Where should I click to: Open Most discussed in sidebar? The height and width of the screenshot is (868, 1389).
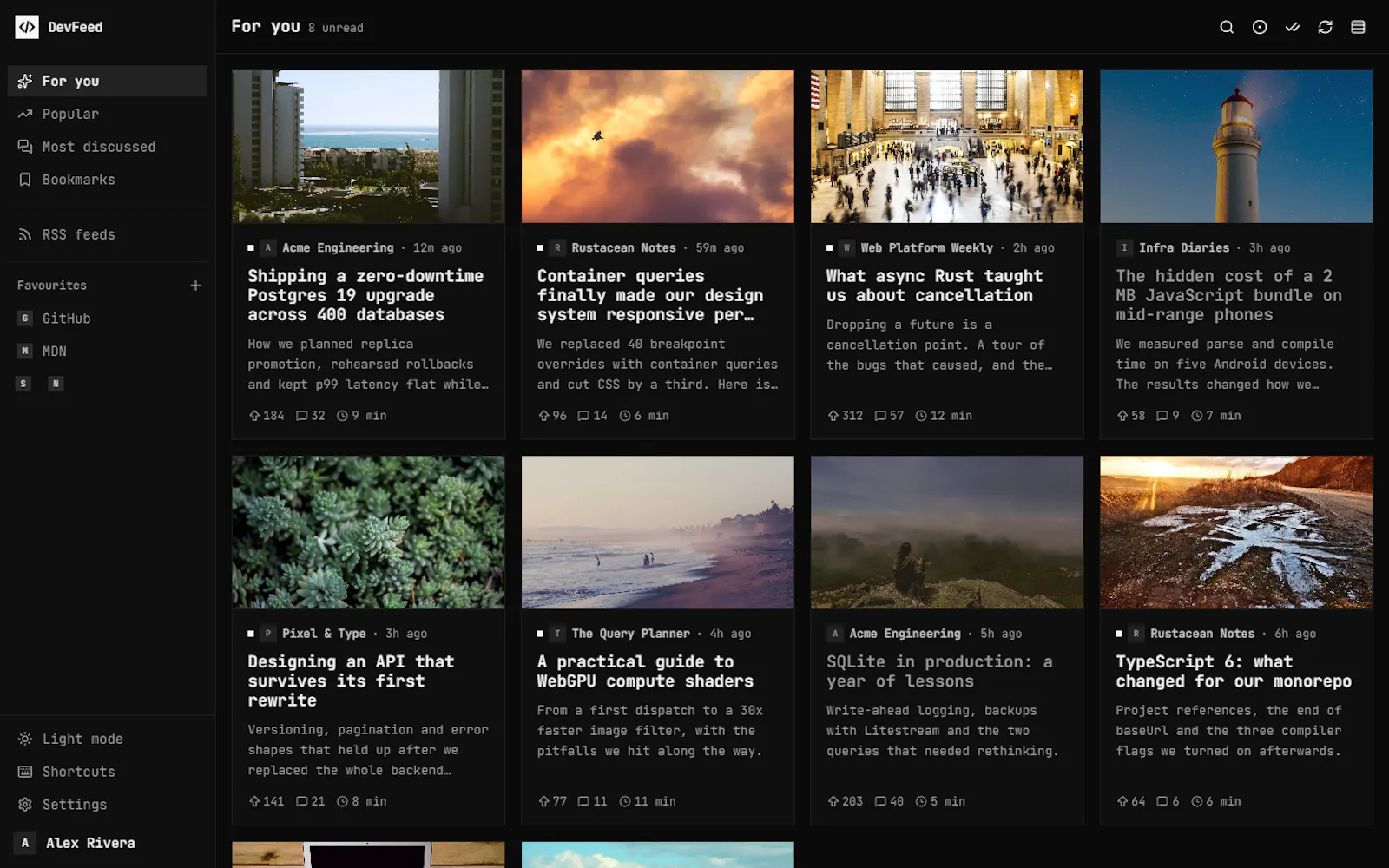coord(108,147)
